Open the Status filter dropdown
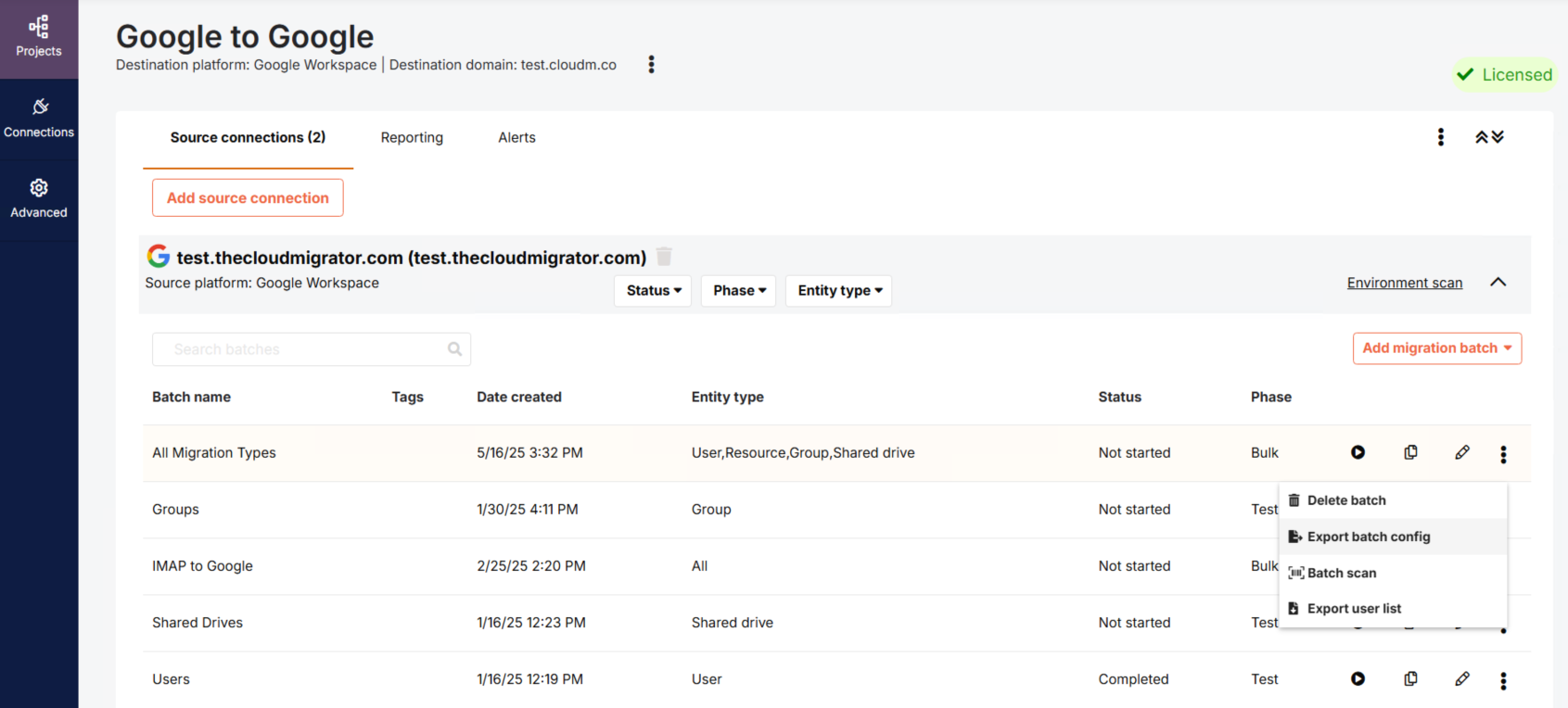This screenshot has height=708, width=1568. pos(653,290)
